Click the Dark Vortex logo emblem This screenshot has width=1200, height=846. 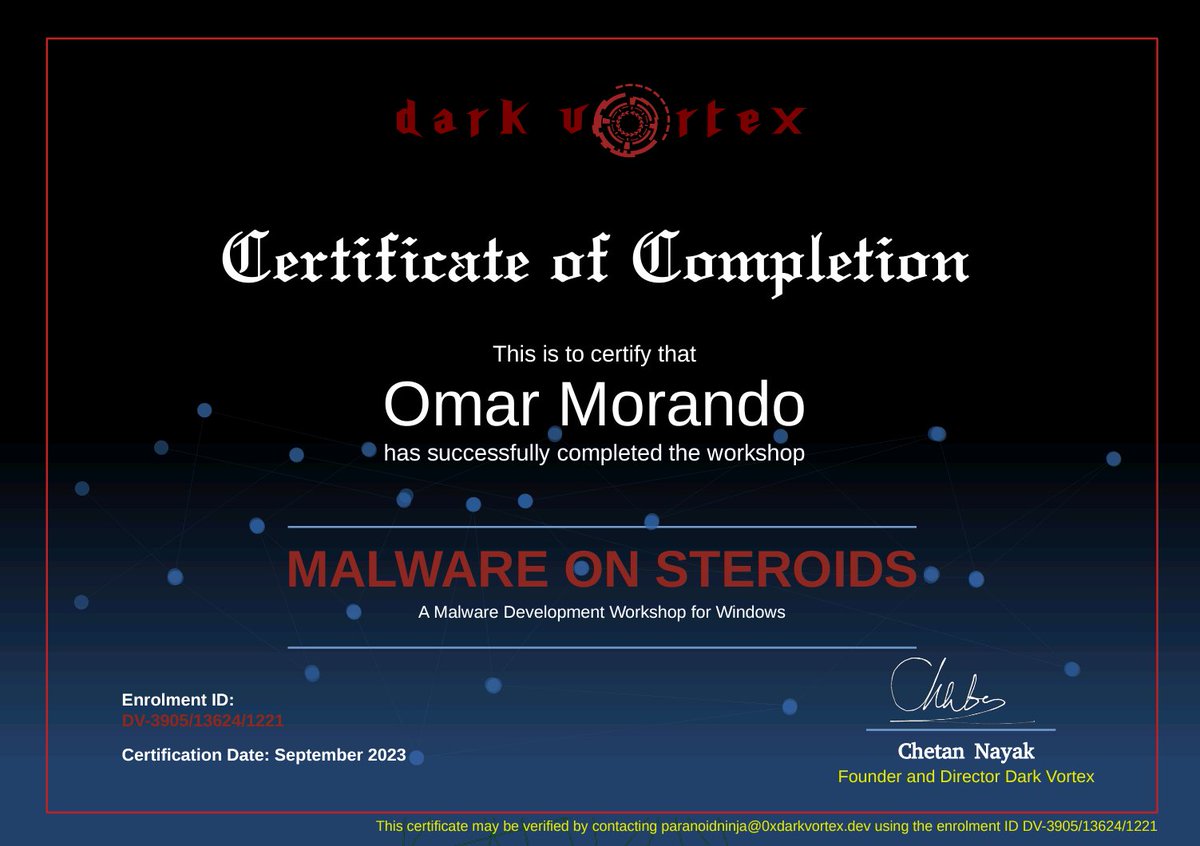pos(631,121)
